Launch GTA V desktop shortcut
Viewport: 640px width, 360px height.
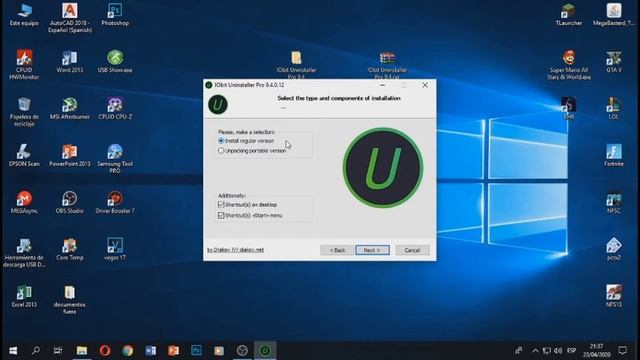pos(614,62)
